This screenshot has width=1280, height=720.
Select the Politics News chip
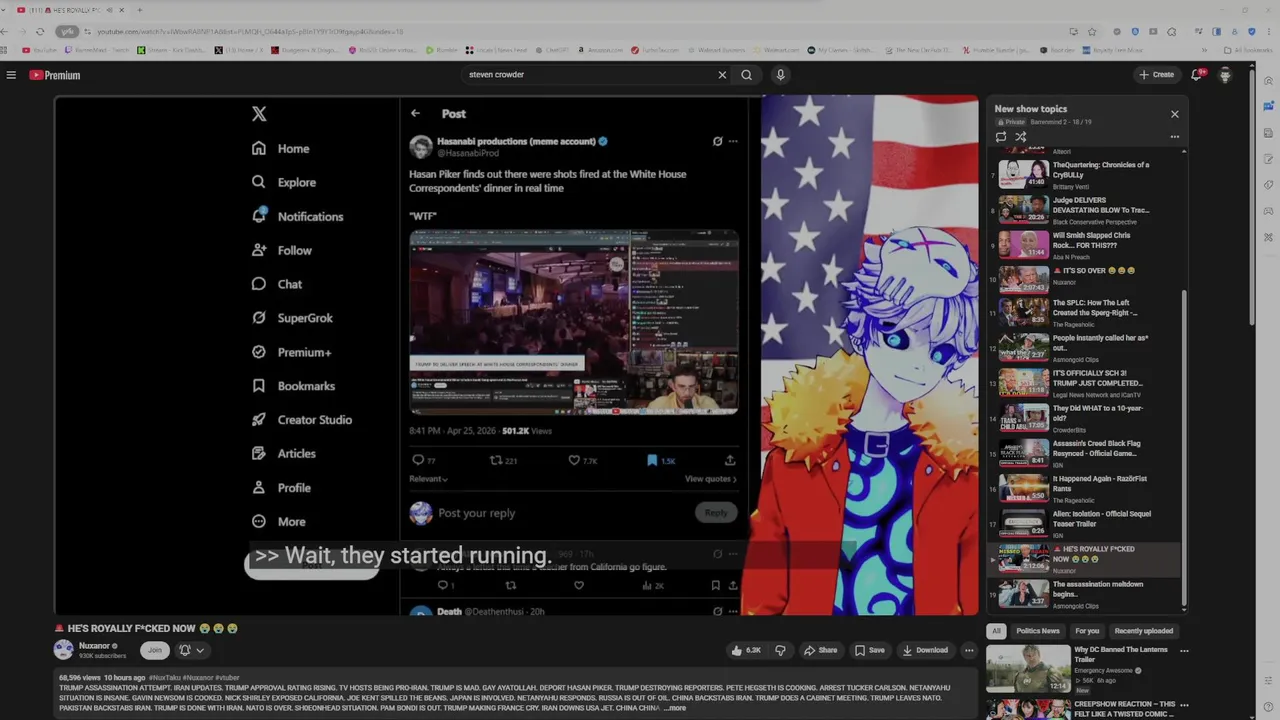1037,631
